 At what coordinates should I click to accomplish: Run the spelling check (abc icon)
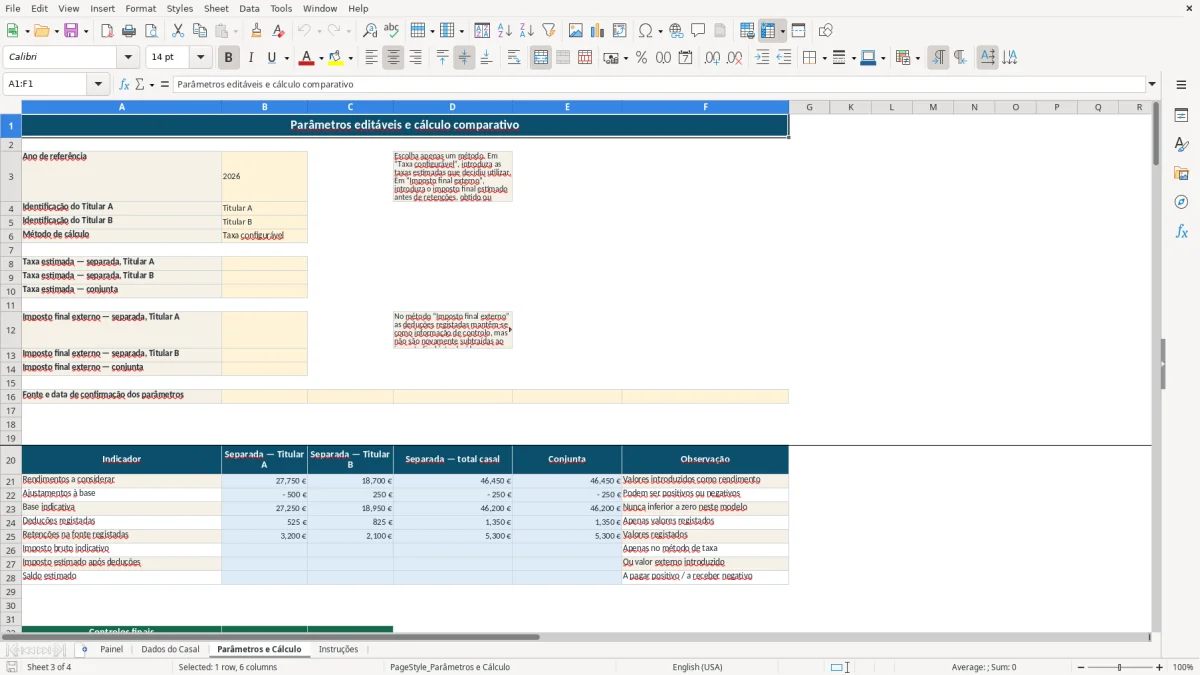392,31
